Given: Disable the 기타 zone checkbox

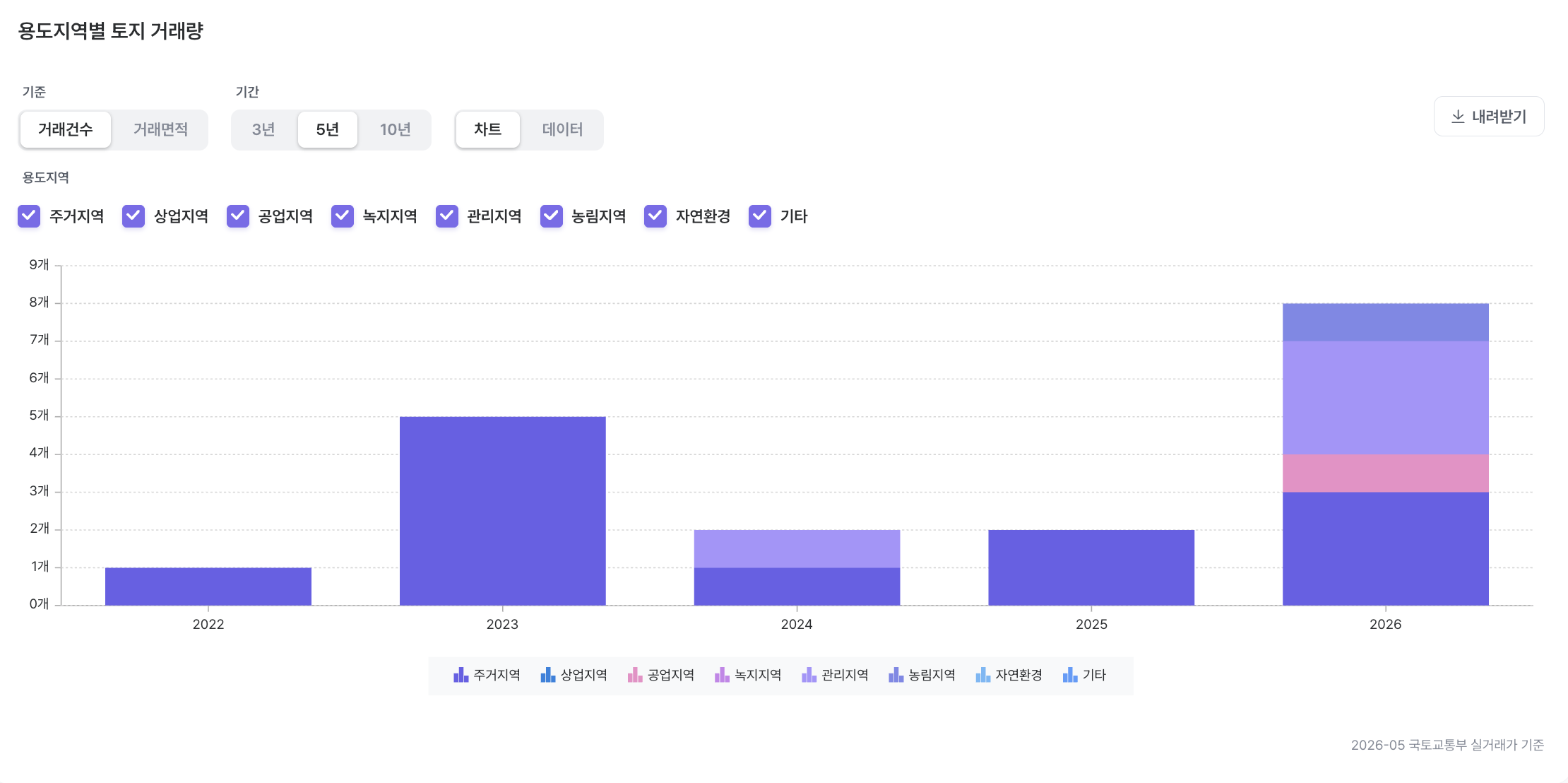Looking at the screenshot, I should pyautogui.click(x=760, y=216).
